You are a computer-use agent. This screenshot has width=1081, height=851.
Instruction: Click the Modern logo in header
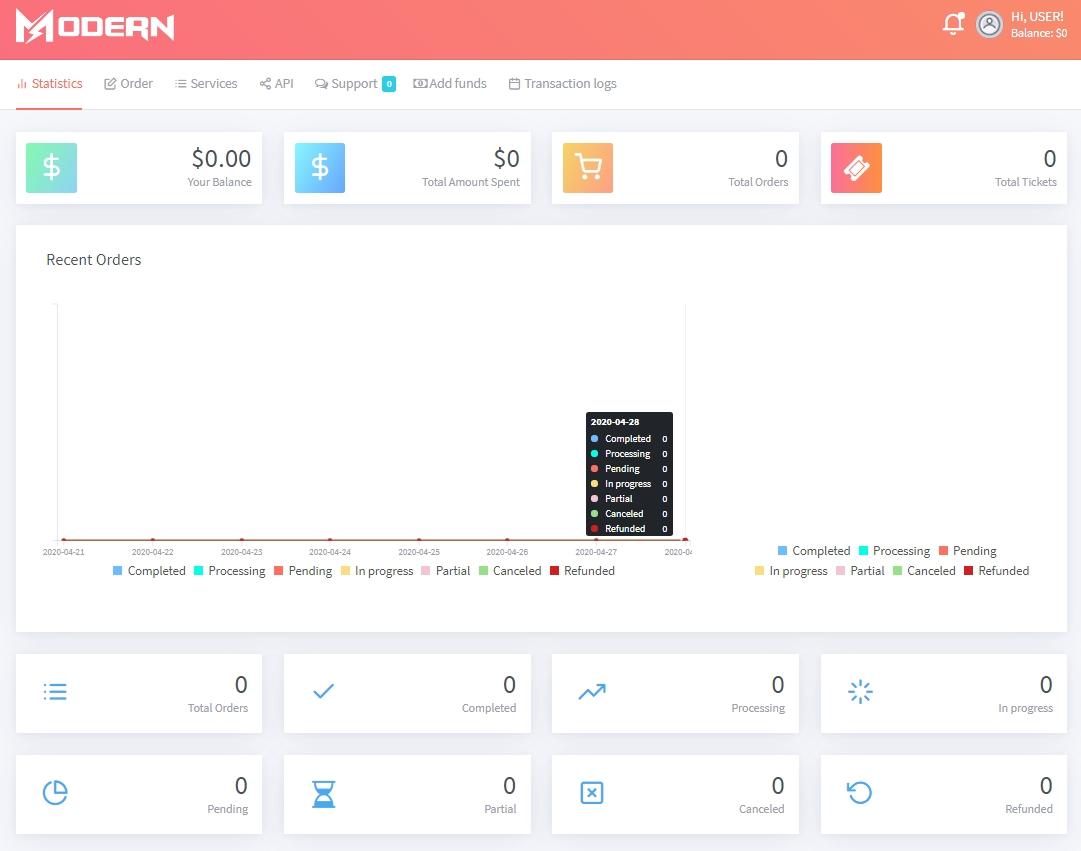pyautogui.click(x=95, y=27)
